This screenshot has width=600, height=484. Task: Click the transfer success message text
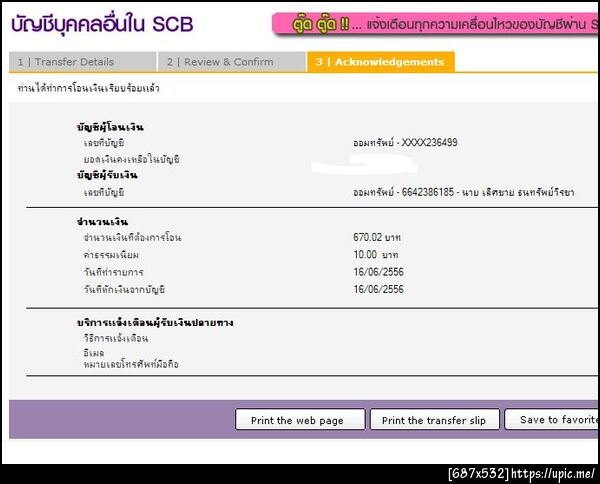pyautogui.click(x=88, y=88)
